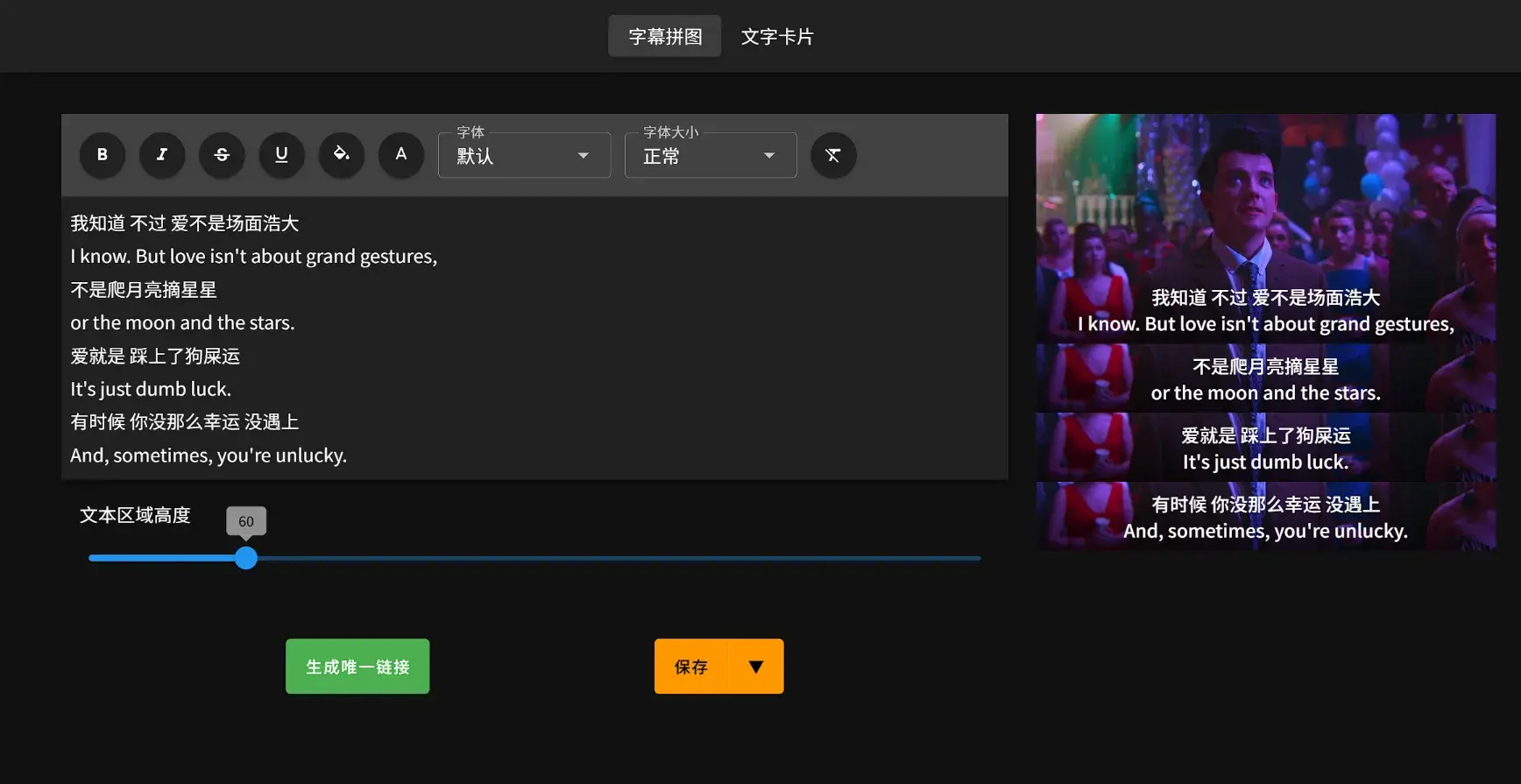Toggle bold formatting

103,155
